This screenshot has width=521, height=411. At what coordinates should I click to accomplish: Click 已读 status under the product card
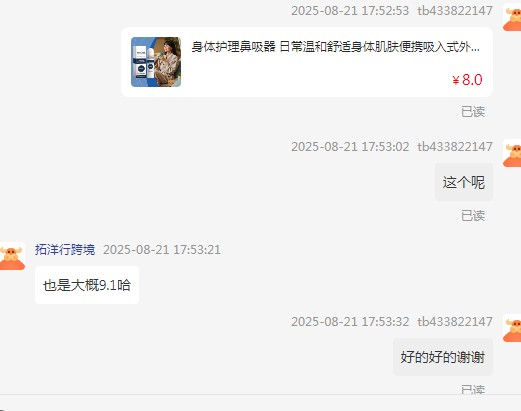pos(473,112)
